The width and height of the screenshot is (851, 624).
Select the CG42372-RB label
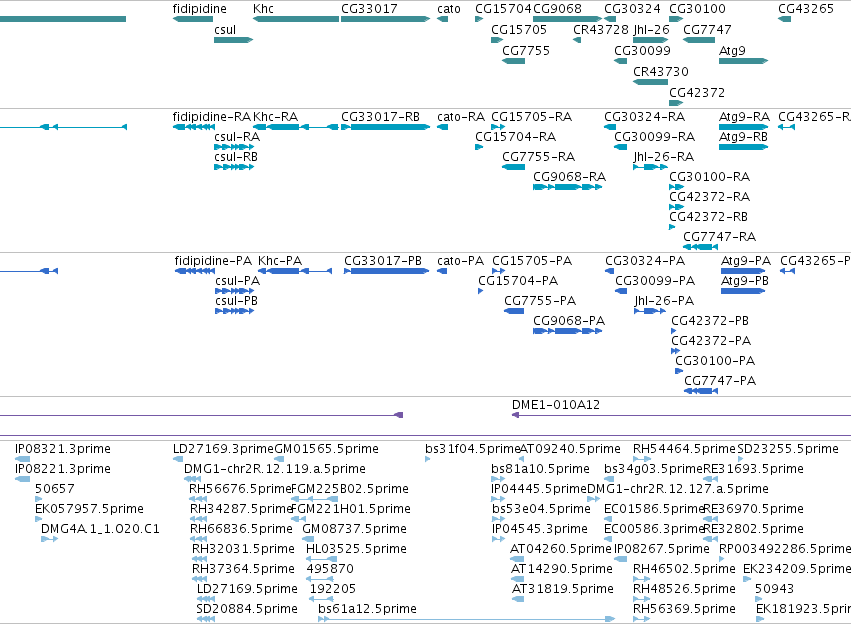708,217
